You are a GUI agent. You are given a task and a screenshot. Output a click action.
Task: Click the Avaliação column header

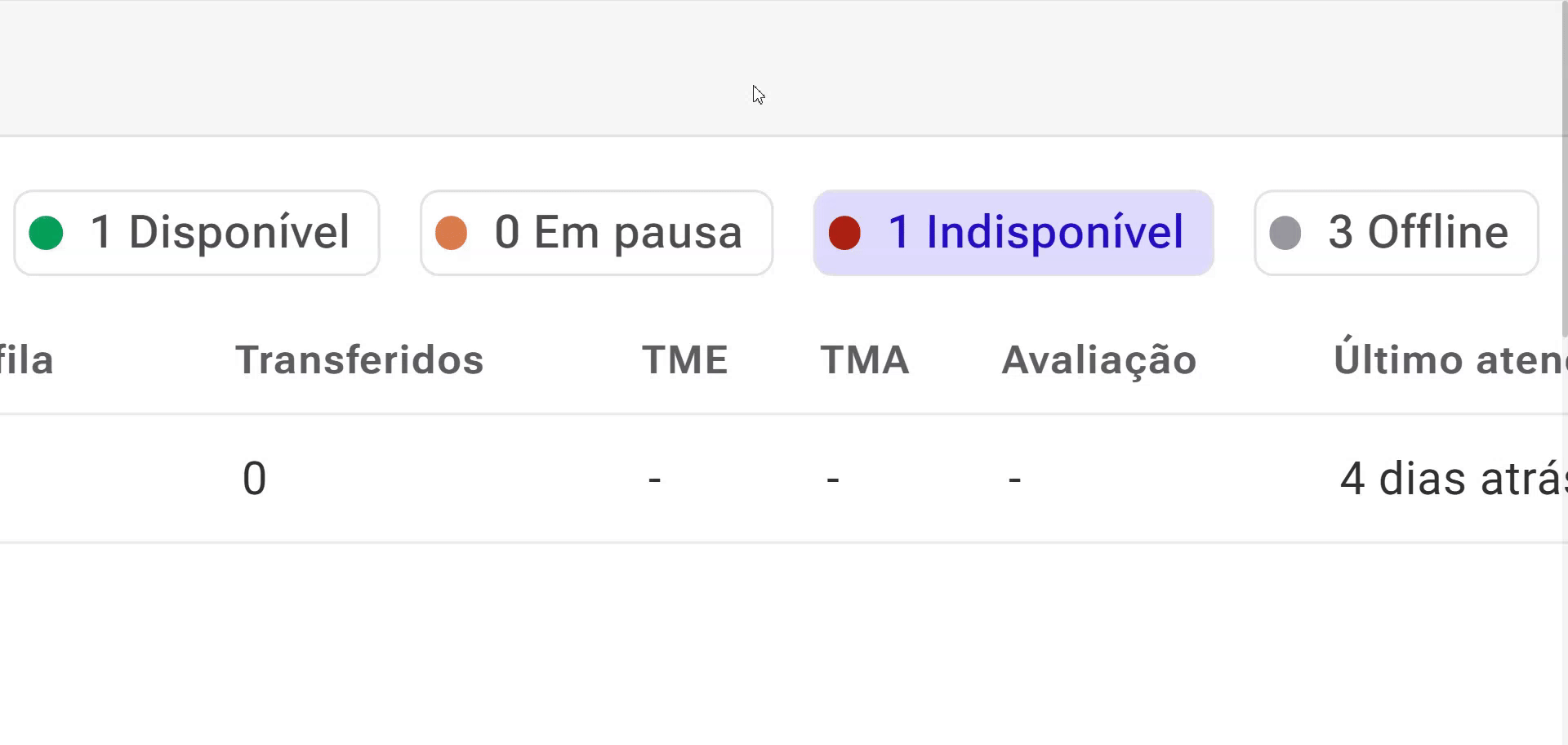point(1098,360)
